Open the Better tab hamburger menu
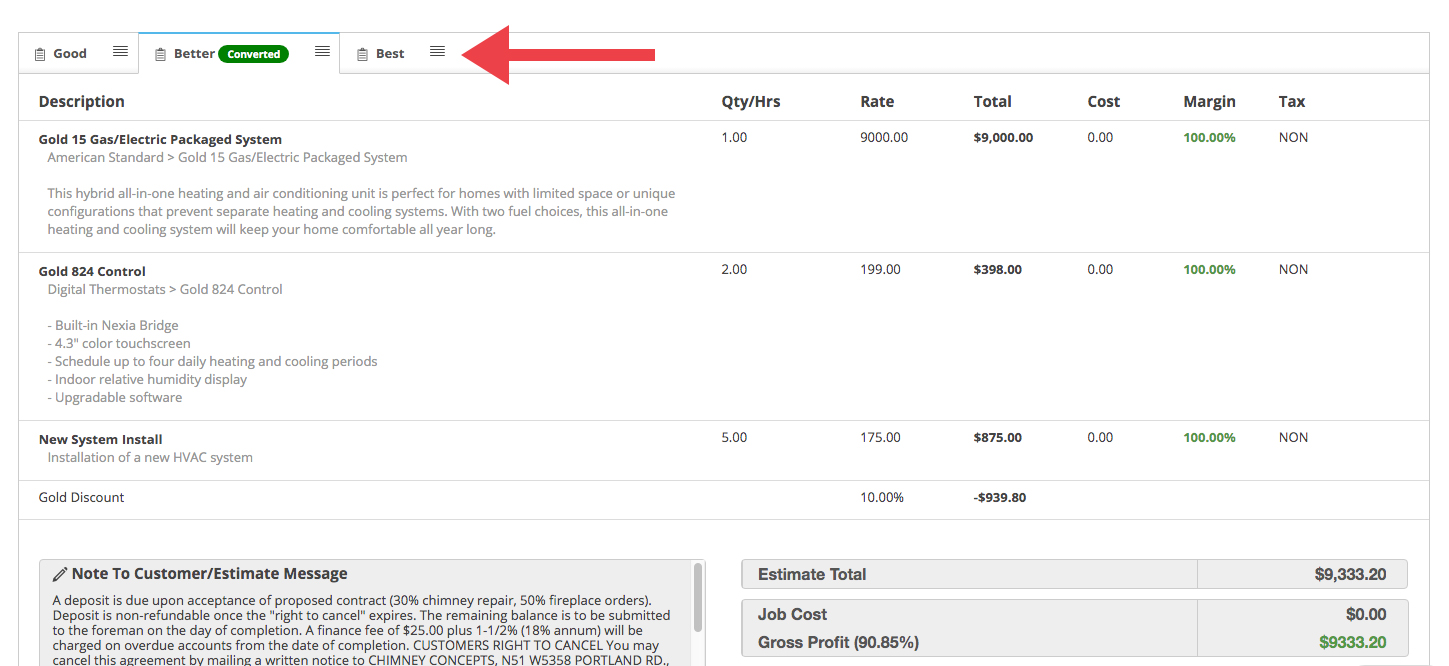 322,52
